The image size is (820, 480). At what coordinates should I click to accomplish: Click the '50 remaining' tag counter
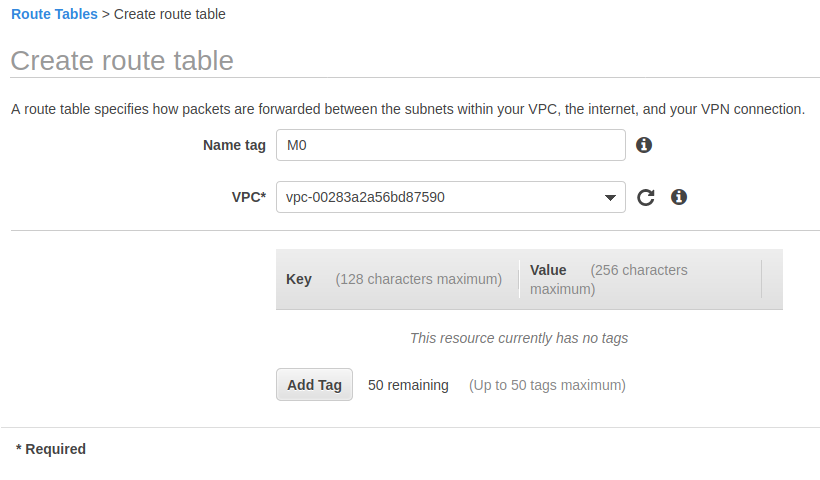(408, 385)
